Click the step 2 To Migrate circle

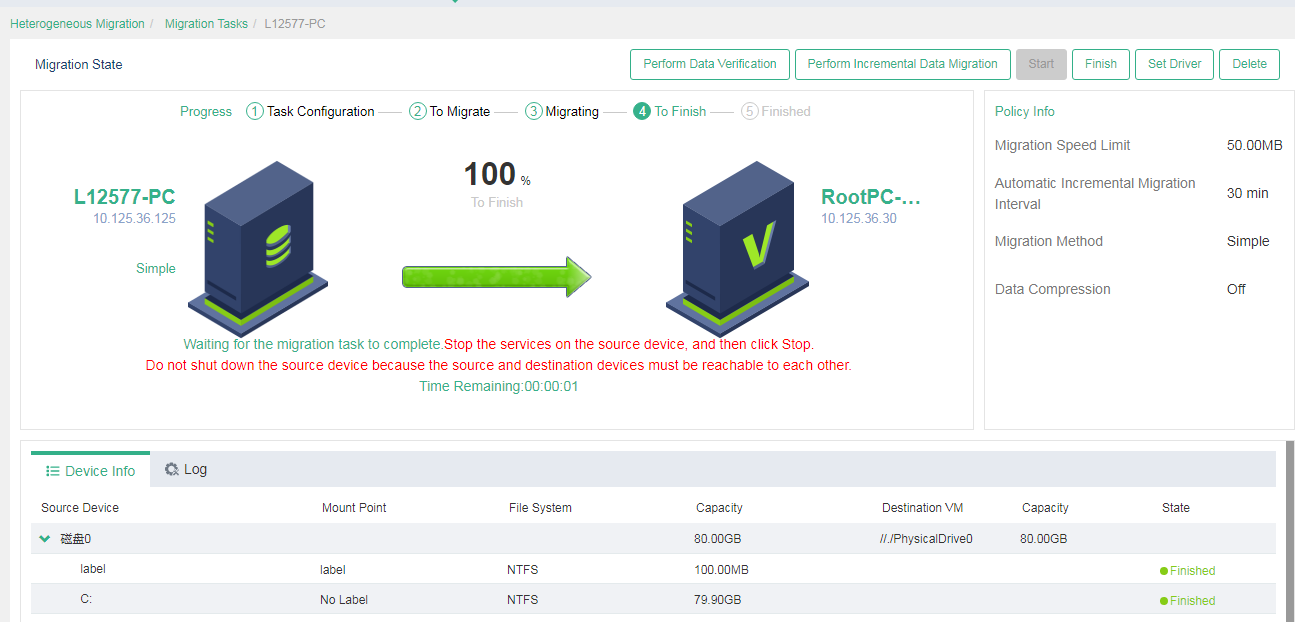(418, 112)
